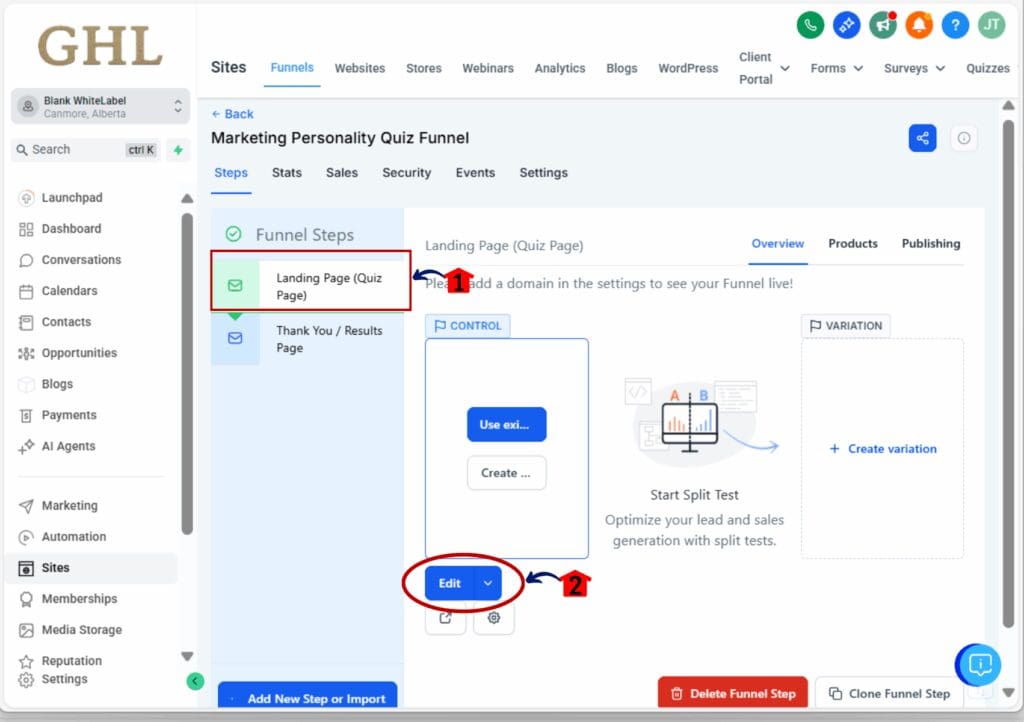
Task: Open page preview external link icon
Action: pyautogui.click(x=445, y=618)
